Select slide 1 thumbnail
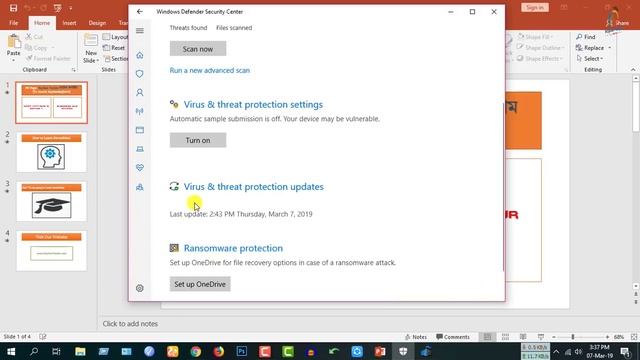 point(51,102)
